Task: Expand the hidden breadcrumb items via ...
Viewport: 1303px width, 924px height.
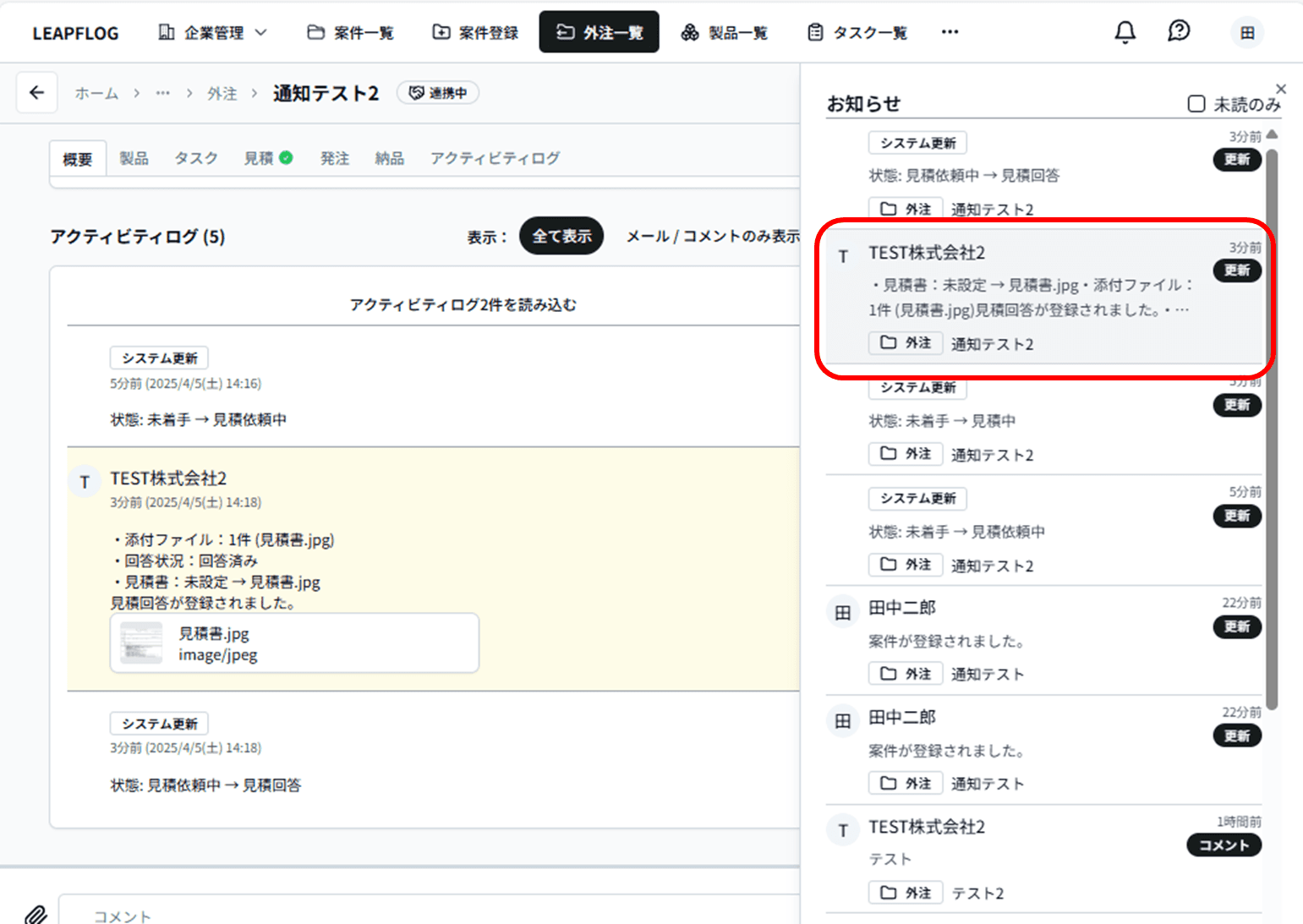Action: coord(162,93)
